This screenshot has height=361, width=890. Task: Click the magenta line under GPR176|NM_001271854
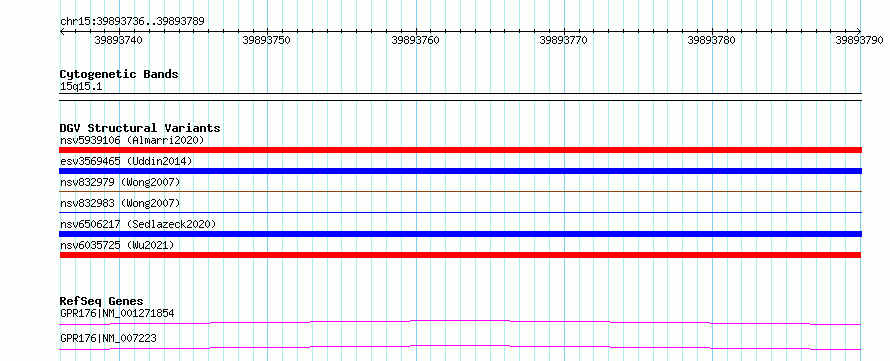coord(460,323)
